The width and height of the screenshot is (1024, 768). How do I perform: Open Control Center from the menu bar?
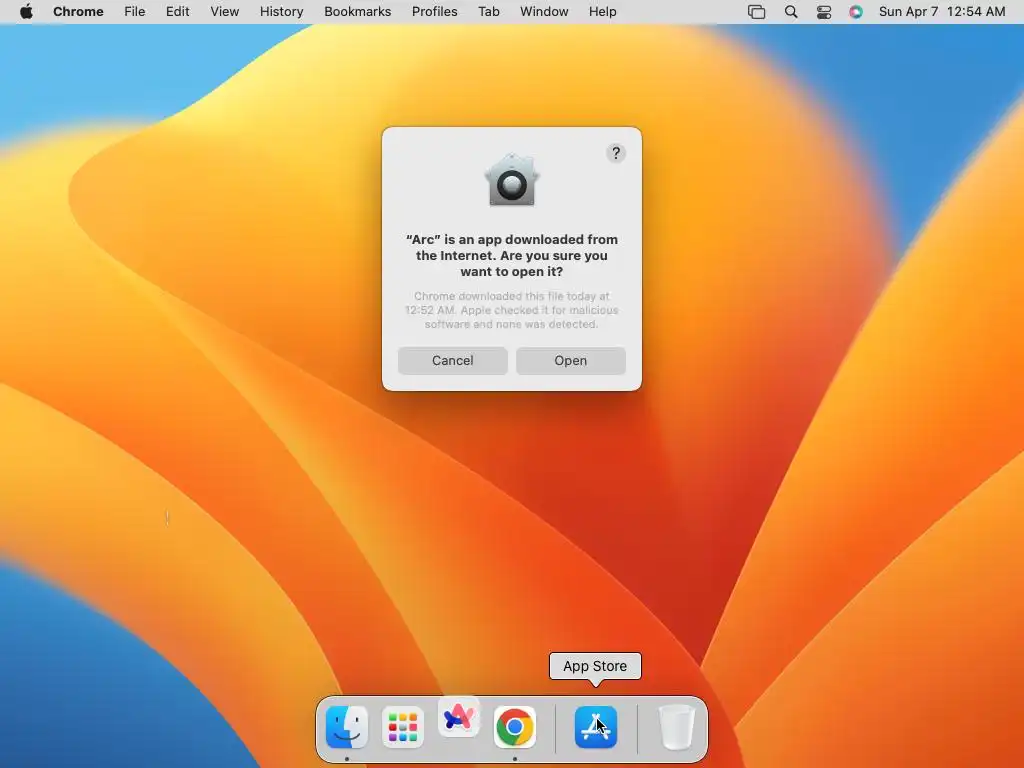[x=824, y=12]
